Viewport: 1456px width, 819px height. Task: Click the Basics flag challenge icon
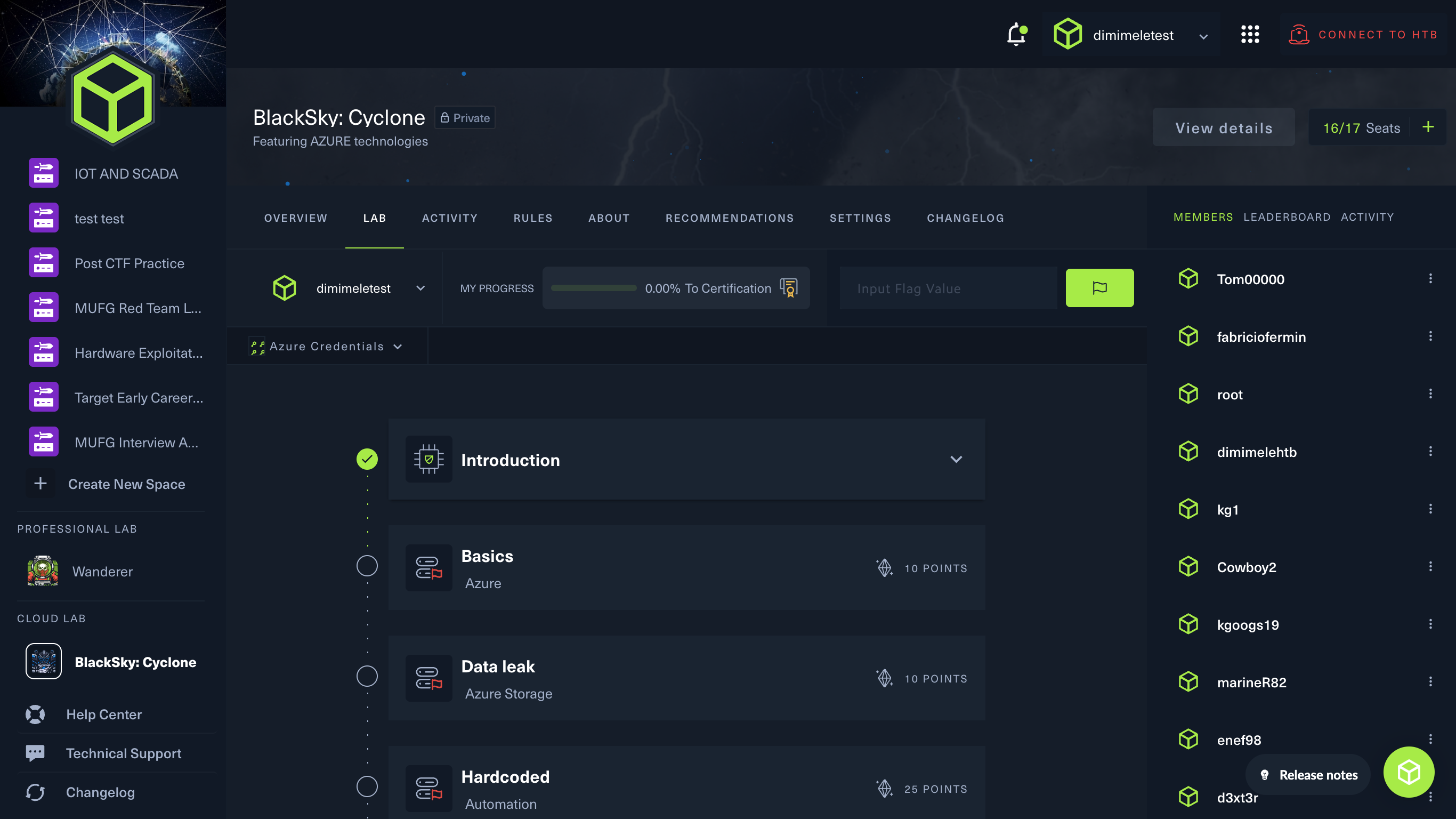pos(428,567)
